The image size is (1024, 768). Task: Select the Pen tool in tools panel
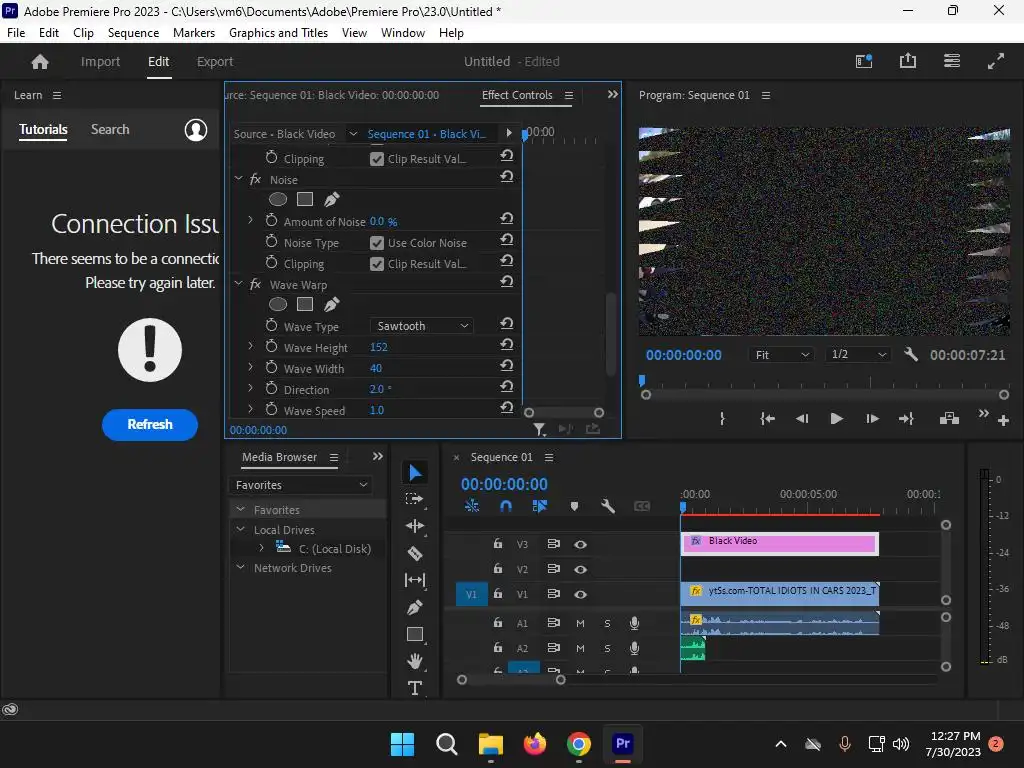pos(415,607)
